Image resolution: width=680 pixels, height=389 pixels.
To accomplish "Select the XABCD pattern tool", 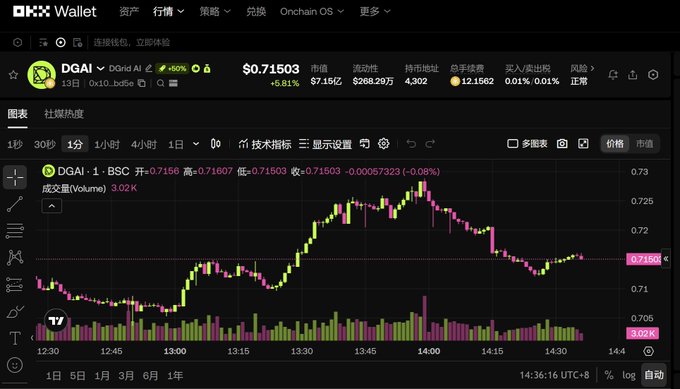I will point(15,258).
